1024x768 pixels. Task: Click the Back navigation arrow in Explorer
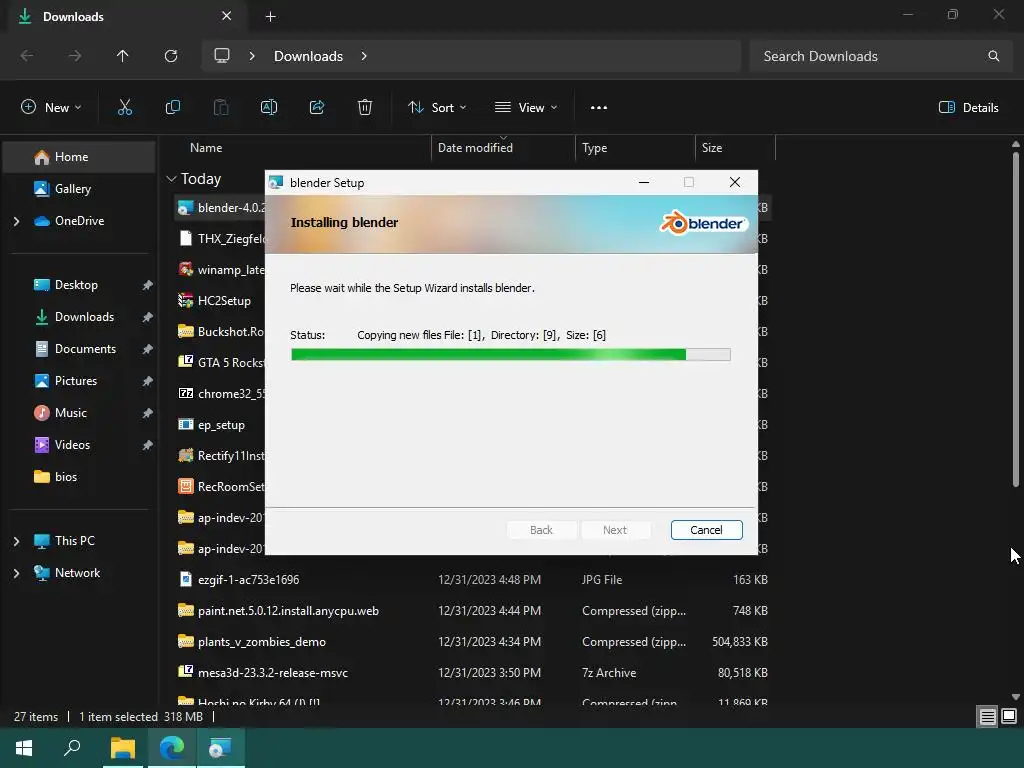(27, 56)
